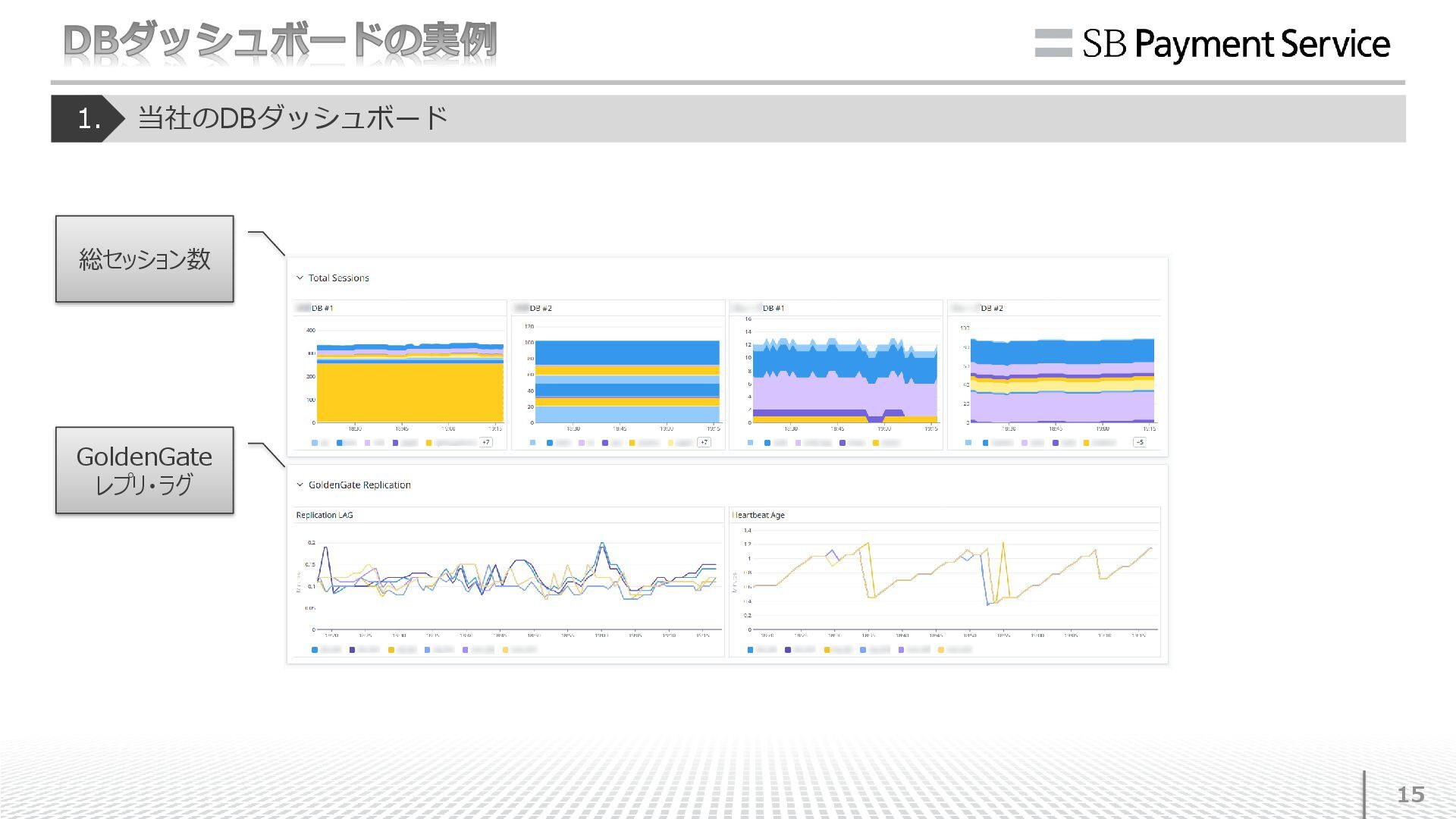Click the Replication LAG panel title
Image resolution: width=1456 pixels, height=819 pixels.
tap(325, 515)
